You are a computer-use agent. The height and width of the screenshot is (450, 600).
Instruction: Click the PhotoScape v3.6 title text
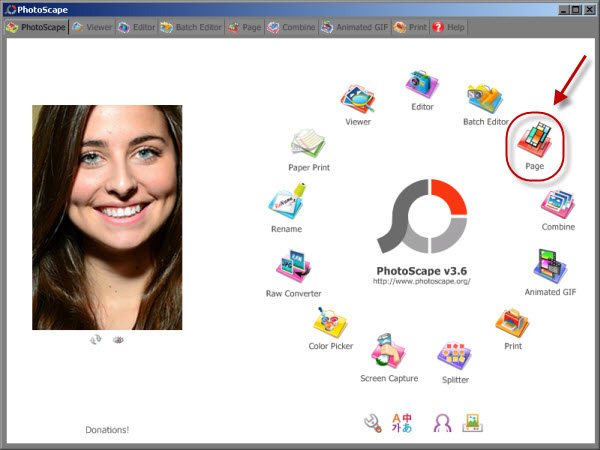click(422, 271)
